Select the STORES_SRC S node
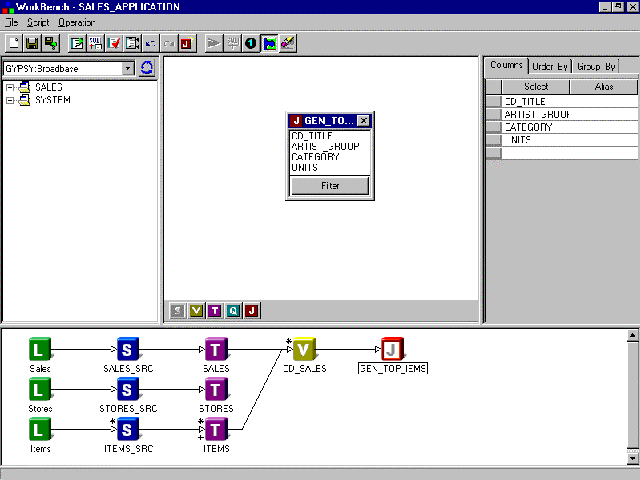Screen dimensions: 640x480 (x=127, y=390)
